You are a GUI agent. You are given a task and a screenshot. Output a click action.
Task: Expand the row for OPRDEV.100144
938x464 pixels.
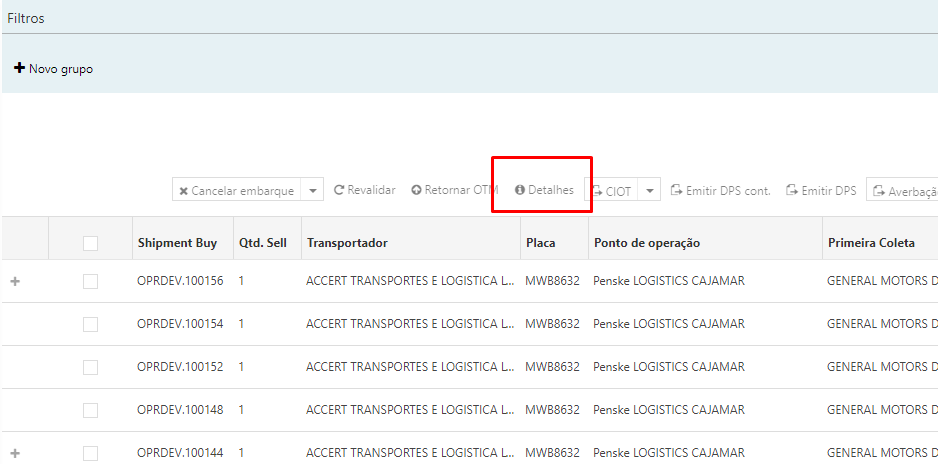click(x=15, y=453)
